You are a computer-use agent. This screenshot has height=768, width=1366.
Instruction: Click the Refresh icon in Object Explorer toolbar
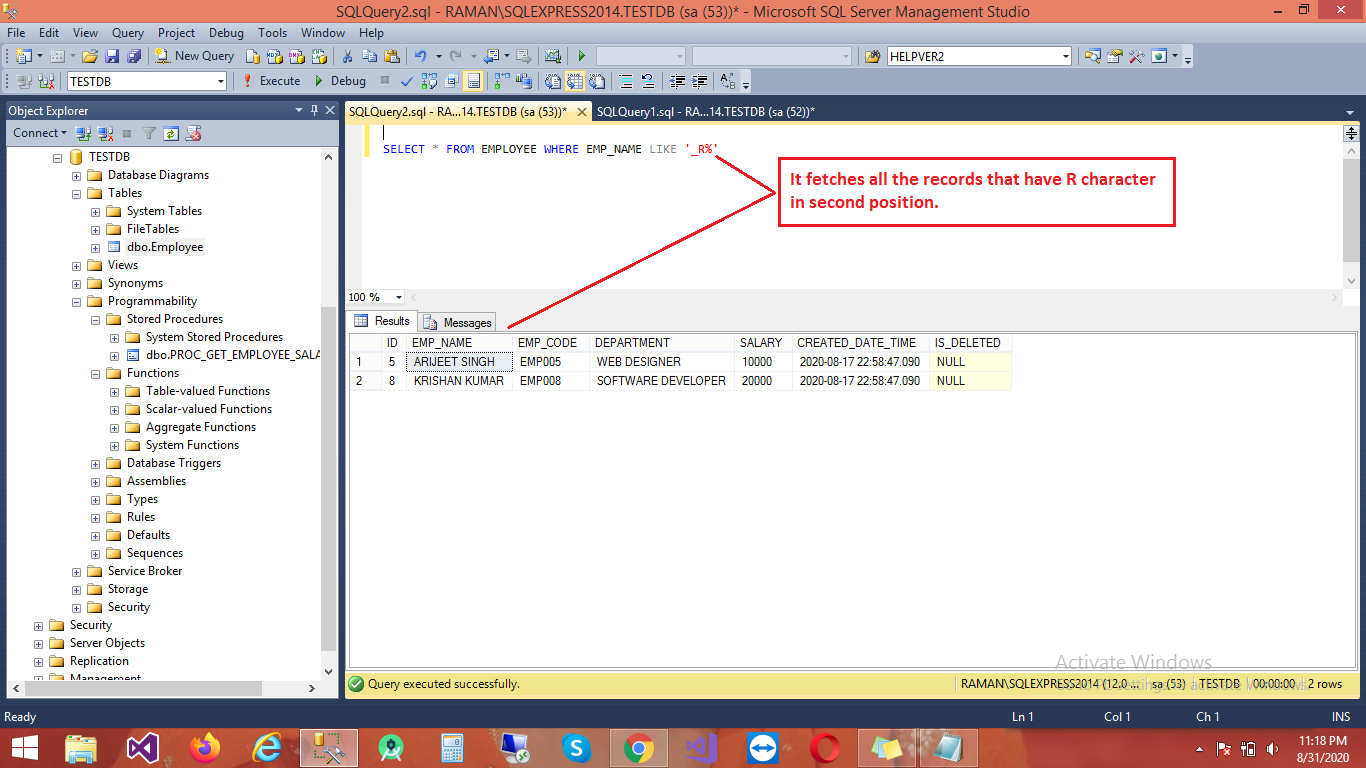[172, 132]
